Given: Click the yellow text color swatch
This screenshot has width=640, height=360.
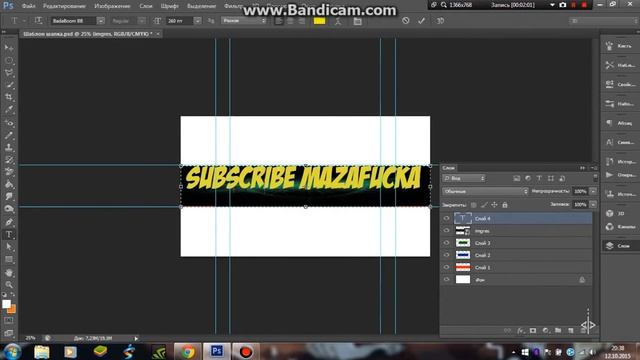Looking at the screenshot, I should pos(320,21).
